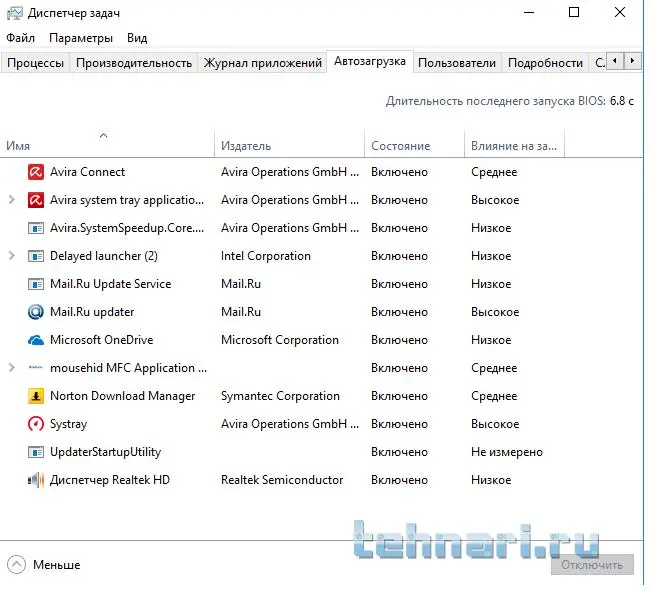652x591 pixels.
Task: Click the mousehid MFC Application icon
Action: (x=36, y=368)
